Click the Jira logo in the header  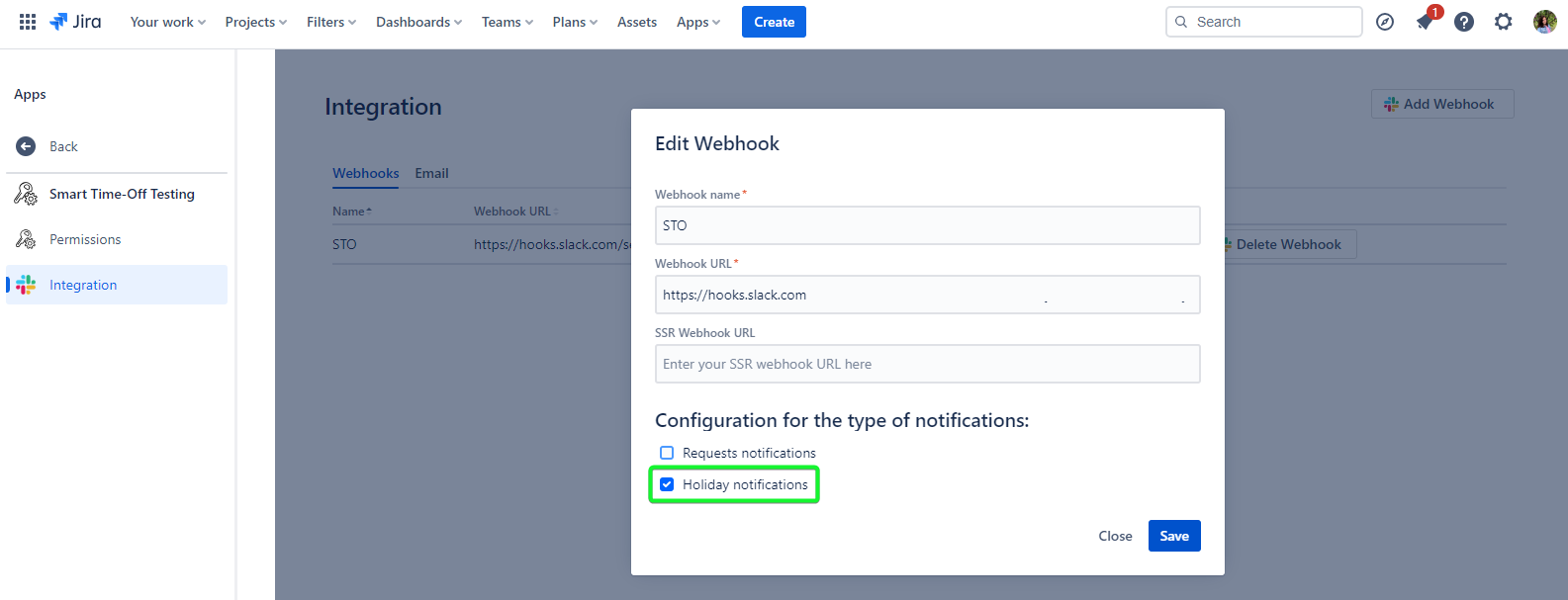tap(76, 22)
